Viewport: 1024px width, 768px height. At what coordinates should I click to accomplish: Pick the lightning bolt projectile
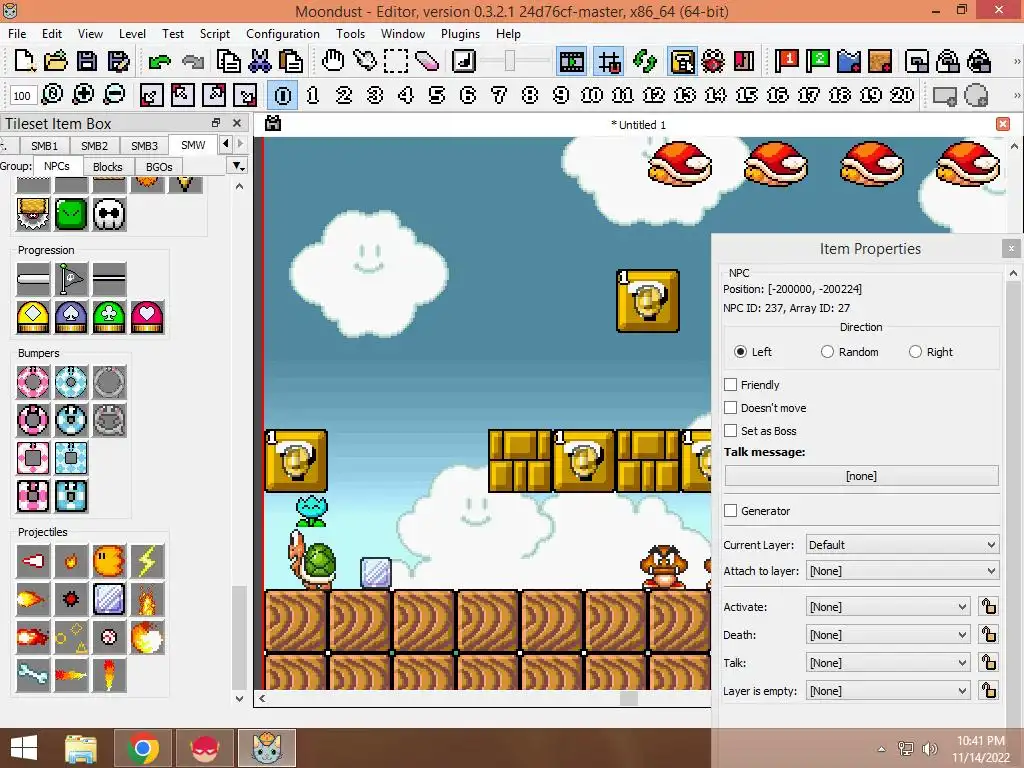pos(147,561)
